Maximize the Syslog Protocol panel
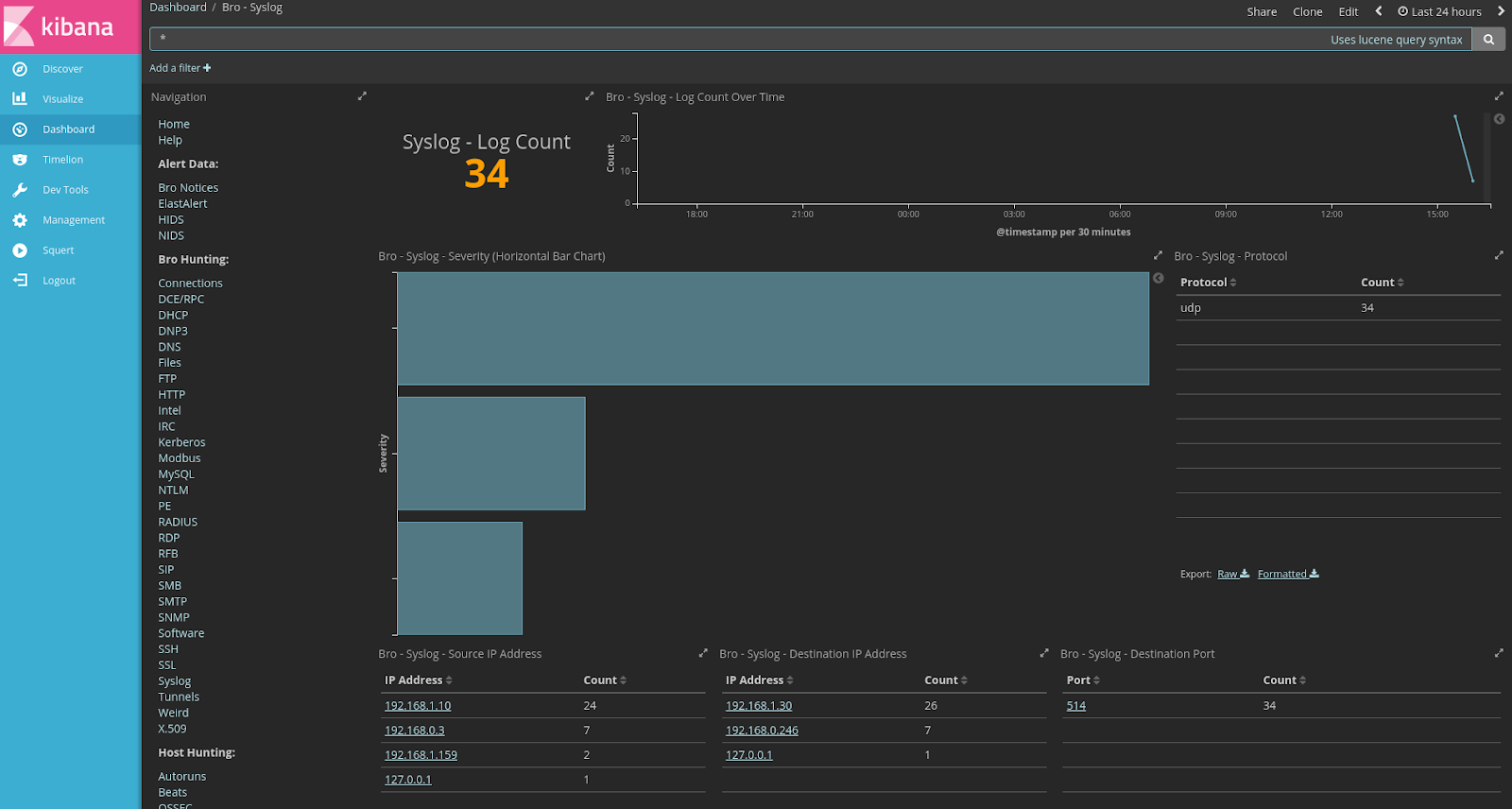1512x809 pixels. coord(1498,255)
